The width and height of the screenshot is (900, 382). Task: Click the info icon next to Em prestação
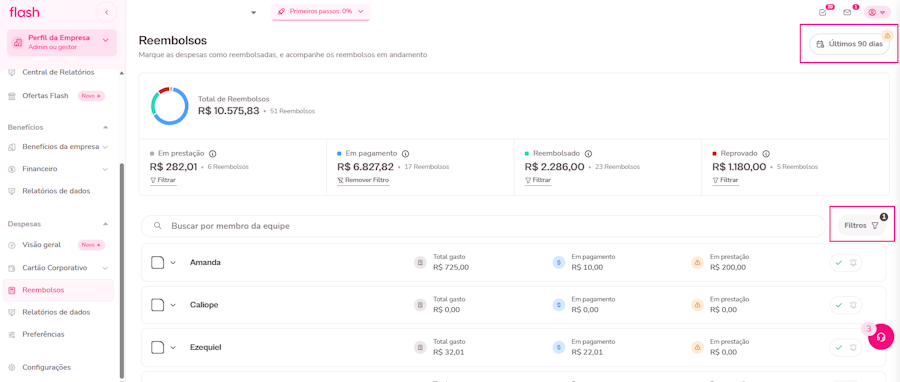click(x=212, y=154)
